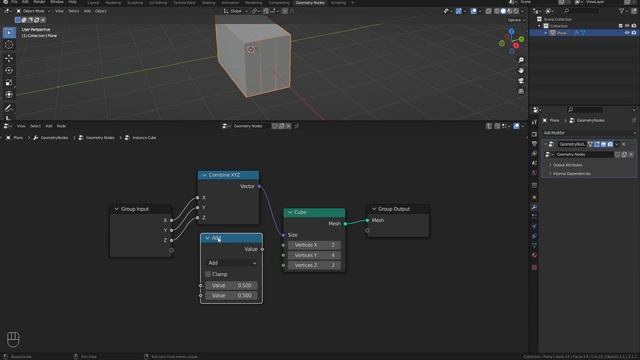Collapse the Group Input node
Viewport: 640px width, 360px height.
point(116,209)
